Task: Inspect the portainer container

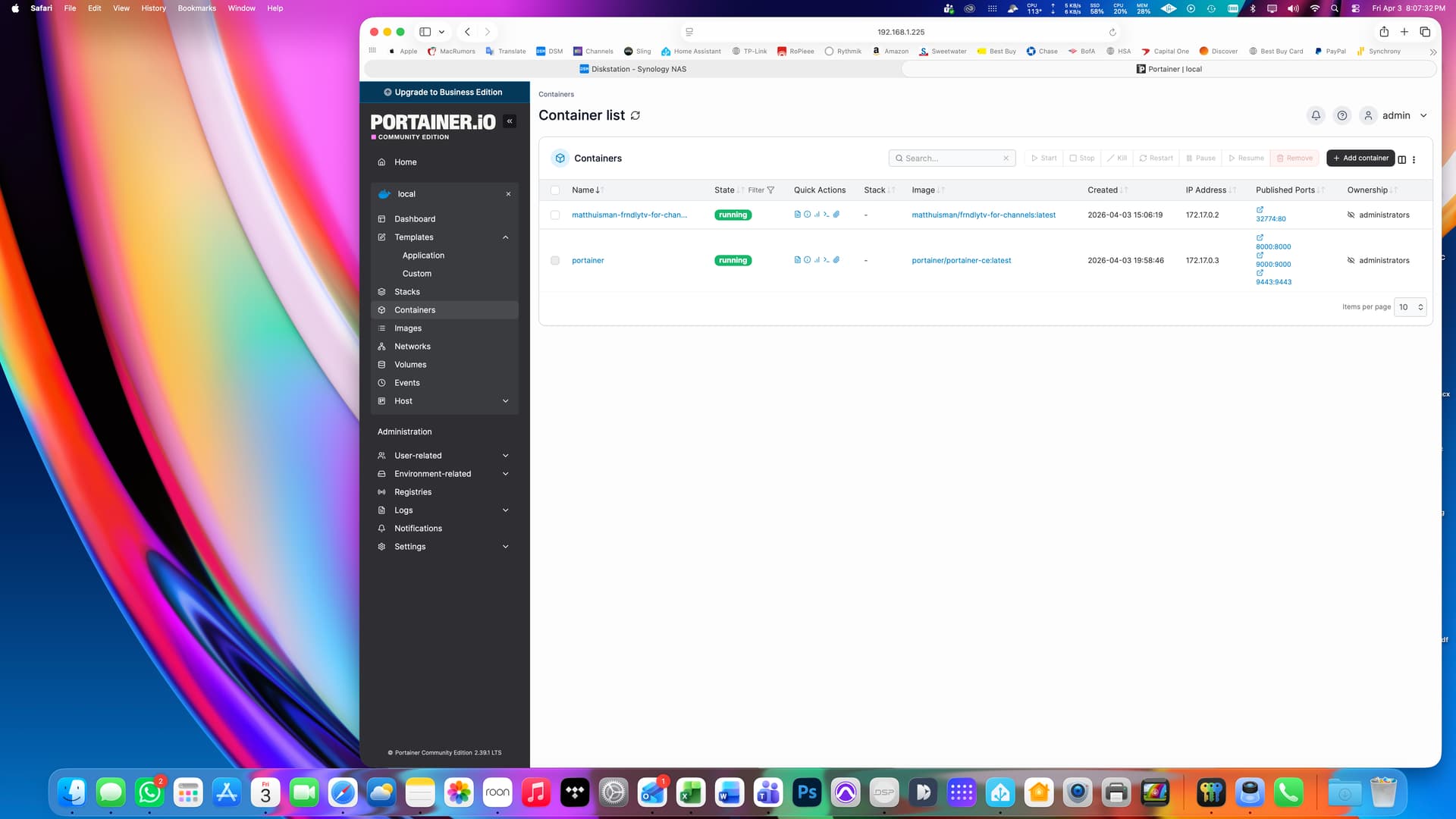Action: tap(807, 260)
